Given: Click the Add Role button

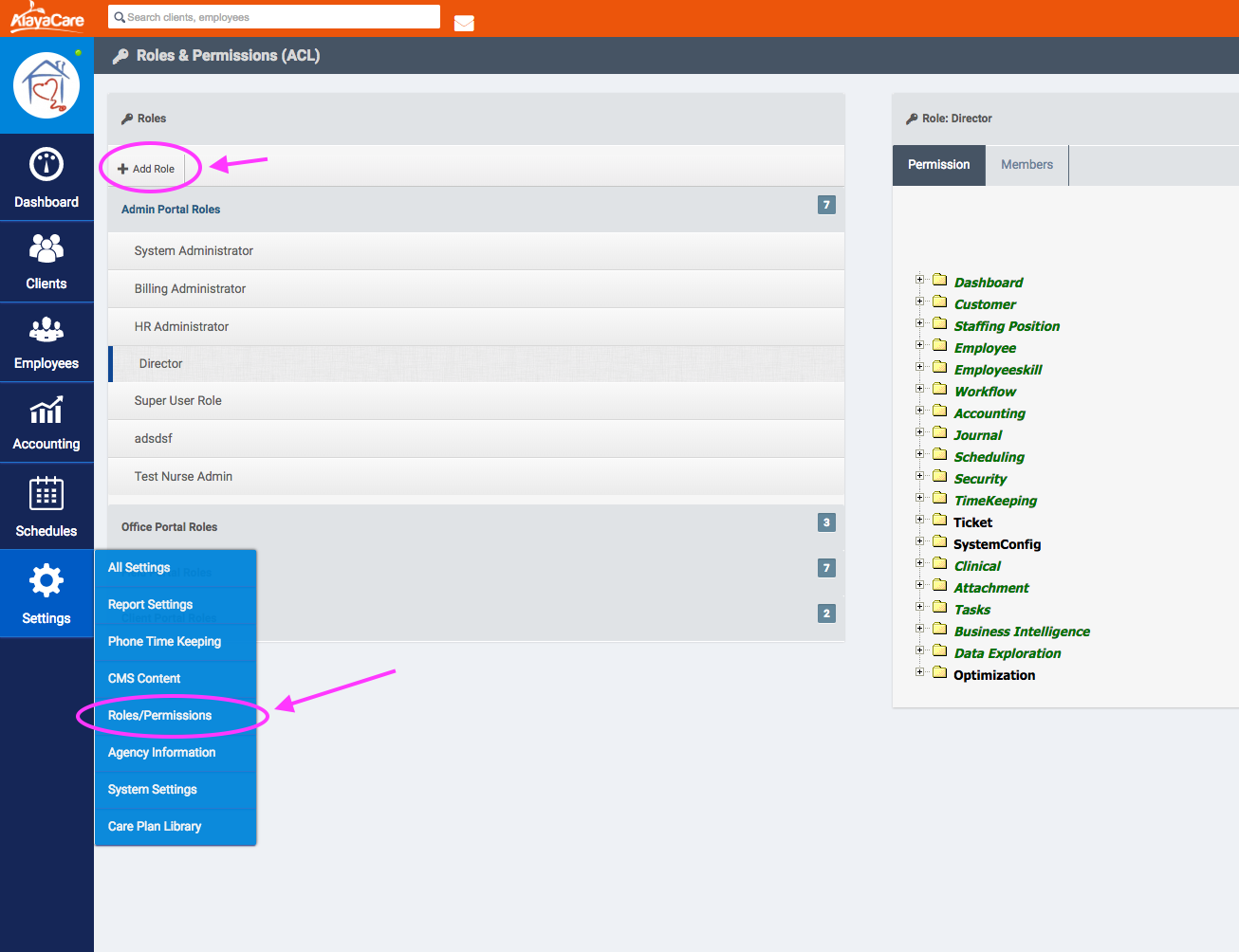Looking at the screenshot, I should point(146,169).
